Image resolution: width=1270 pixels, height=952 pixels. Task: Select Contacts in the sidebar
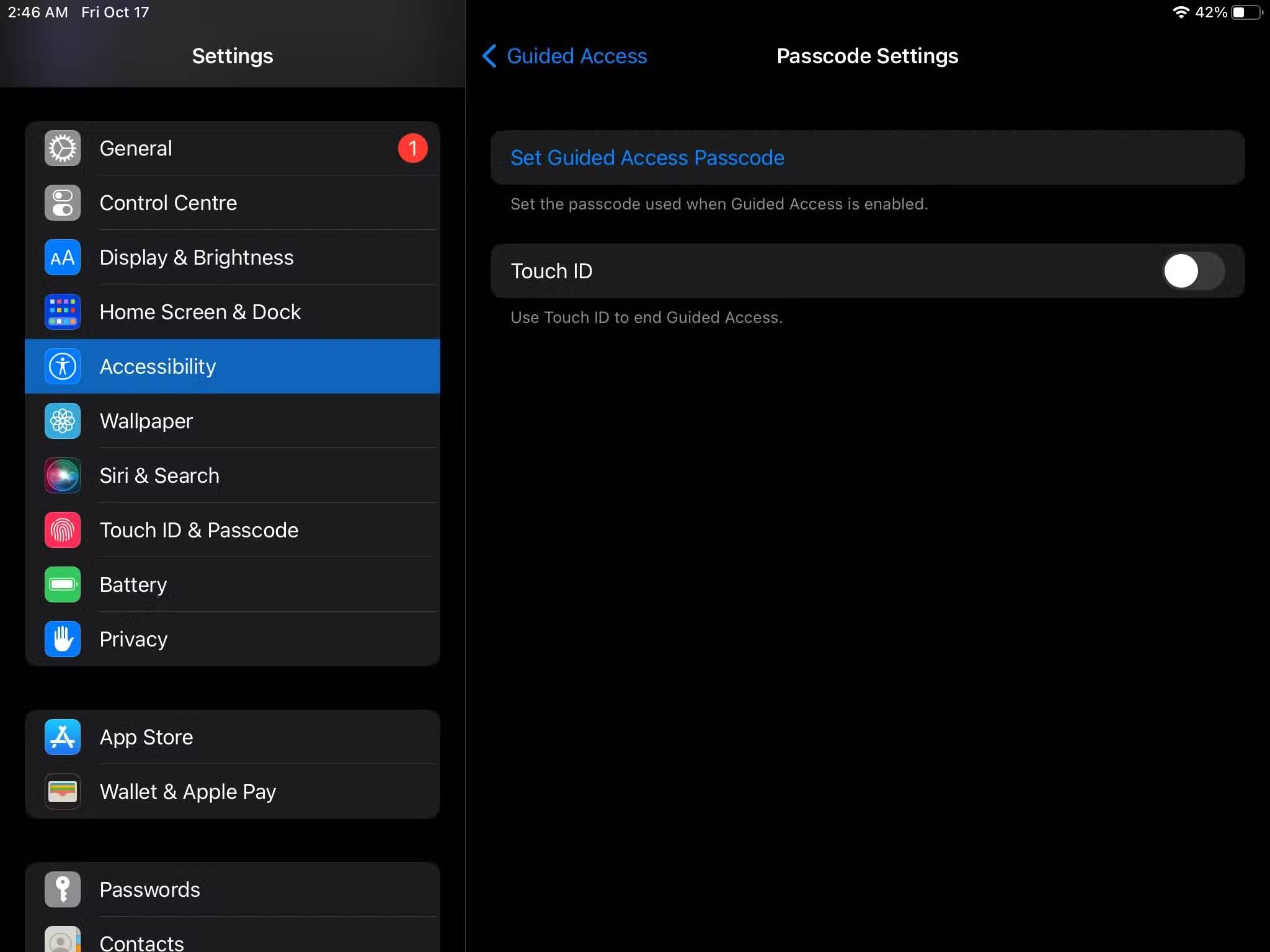click(x=141, y=942)
